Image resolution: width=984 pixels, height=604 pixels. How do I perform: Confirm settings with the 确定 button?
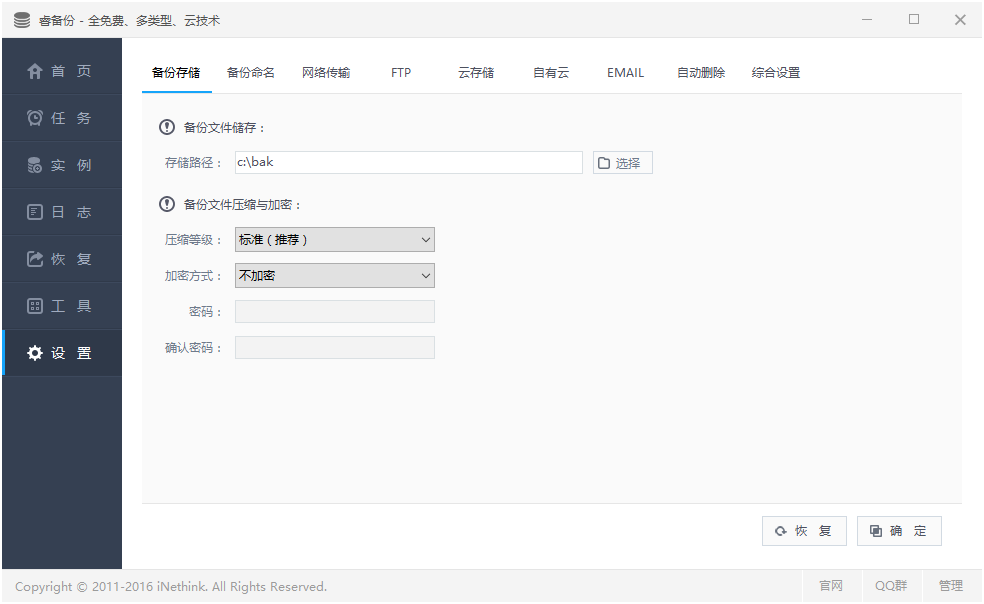[x=898, y=530]
